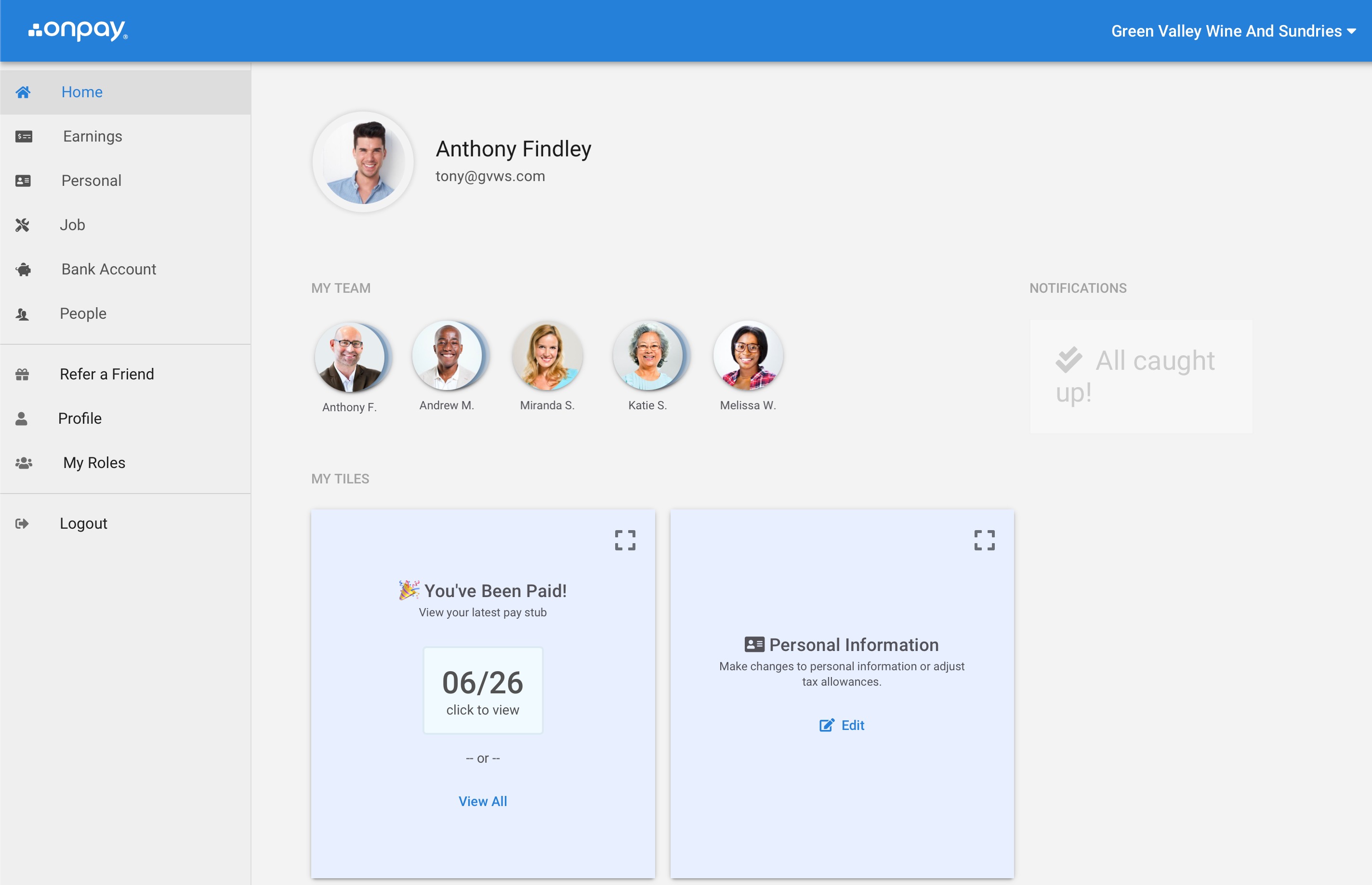Select Miranda S. team member photo
The height and width of the screenshot is (885, 1372).
click(547, 356)
